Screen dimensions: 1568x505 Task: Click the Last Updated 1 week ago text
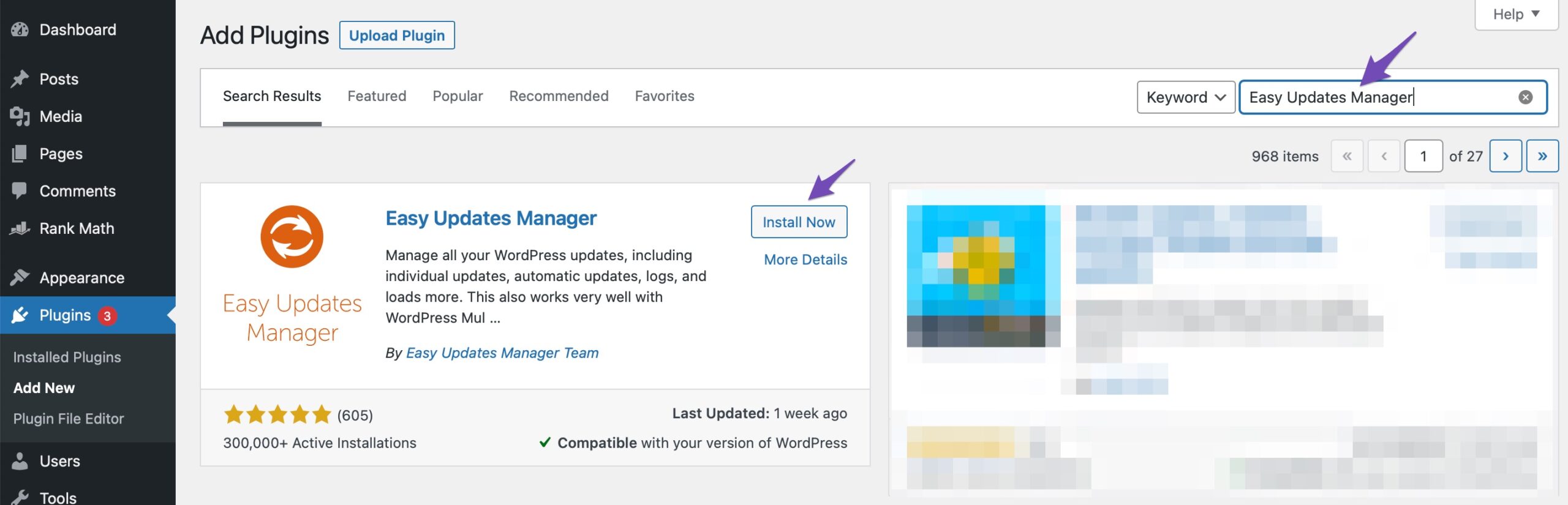coord(759,414)
